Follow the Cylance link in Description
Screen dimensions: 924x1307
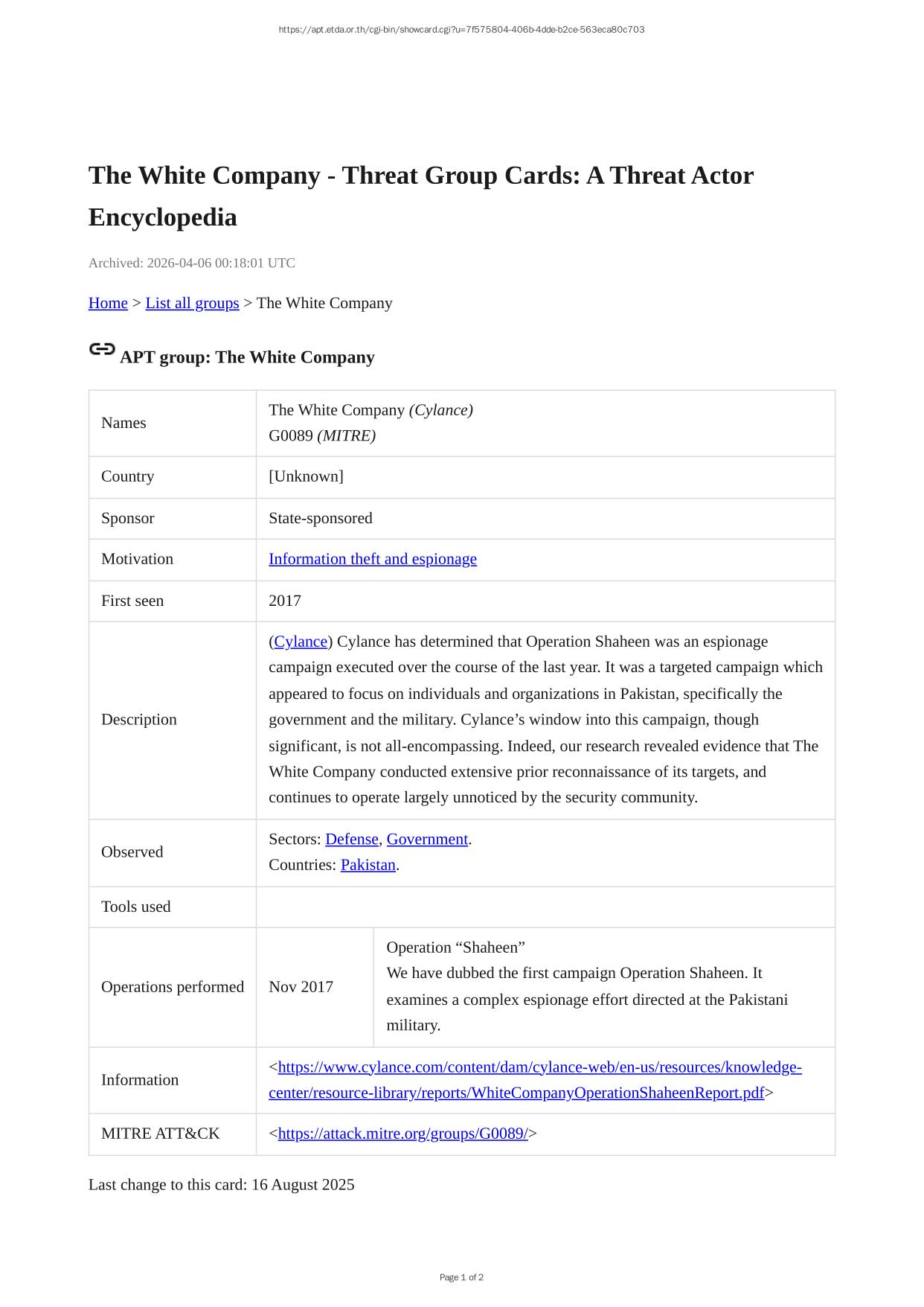[301, 642]
